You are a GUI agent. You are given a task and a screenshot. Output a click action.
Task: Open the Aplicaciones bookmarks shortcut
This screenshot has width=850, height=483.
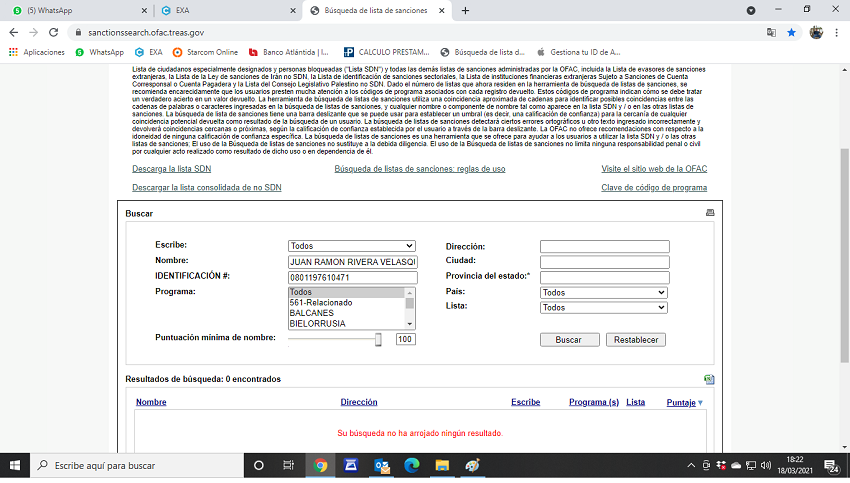(37, 52)
